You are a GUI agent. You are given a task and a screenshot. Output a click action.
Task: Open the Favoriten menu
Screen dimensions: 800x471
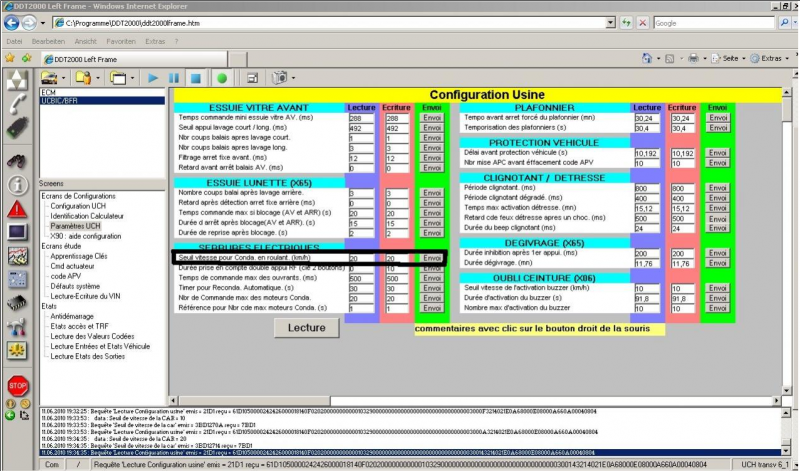(x=121, y=41)
